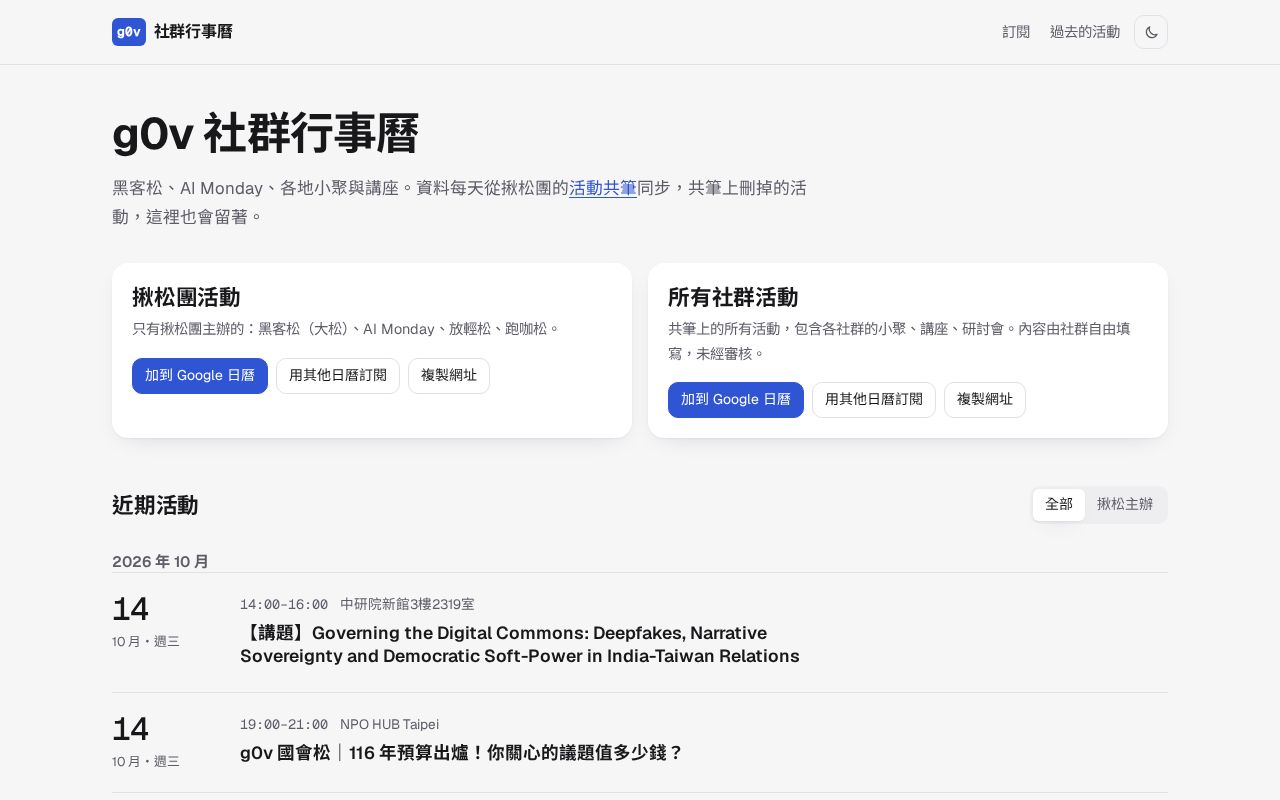Screen dimensions: 1280x800
Task: Click the 中研院新館3樓2319室 location text
Action: click(x=407, y=605)
